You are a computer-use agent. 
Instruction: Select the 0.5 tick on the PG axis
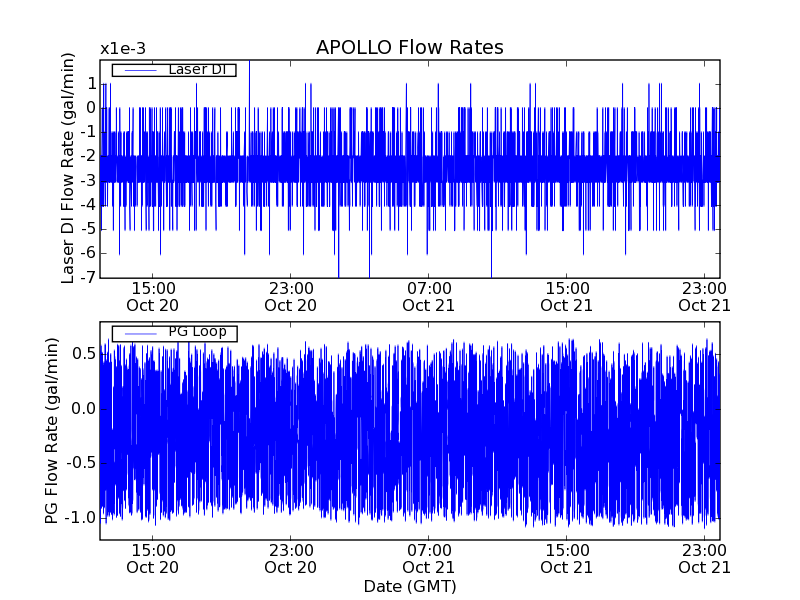tap(83, 354)
